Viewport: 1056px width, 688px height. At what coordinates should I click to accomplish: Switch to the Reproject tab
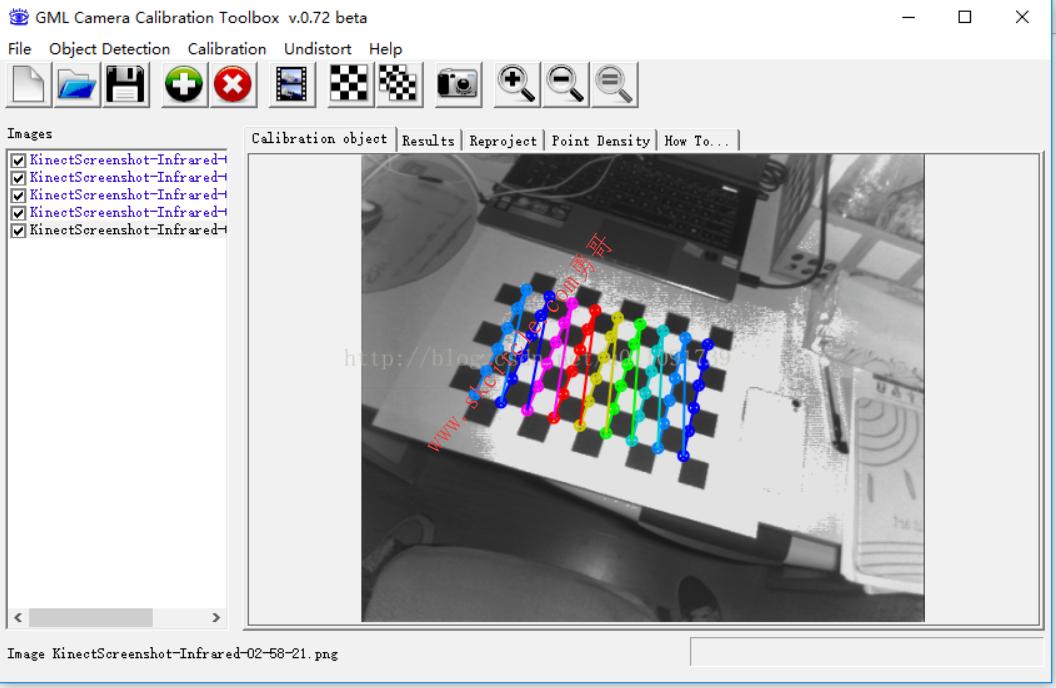pyautogui.click(x=503, y=141)
